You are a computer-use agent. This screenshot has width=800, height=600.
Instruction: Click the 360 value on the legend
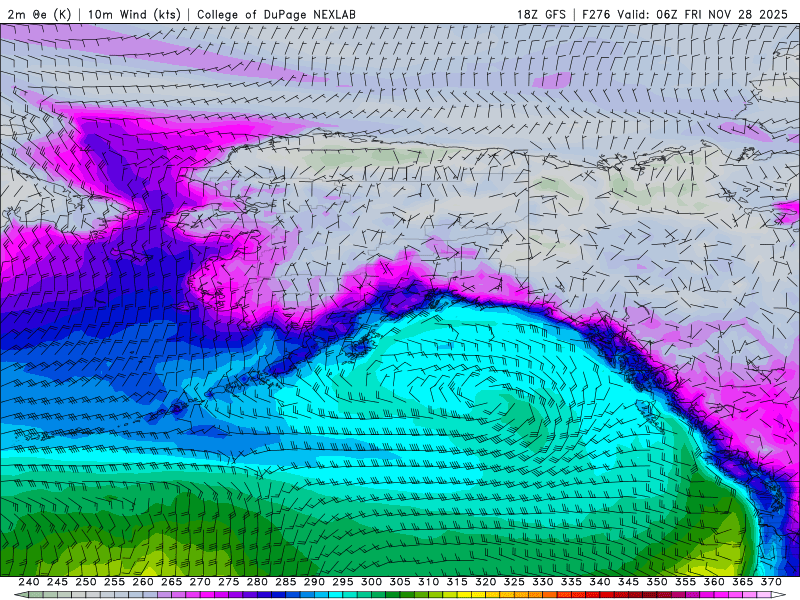click(714, 582)
